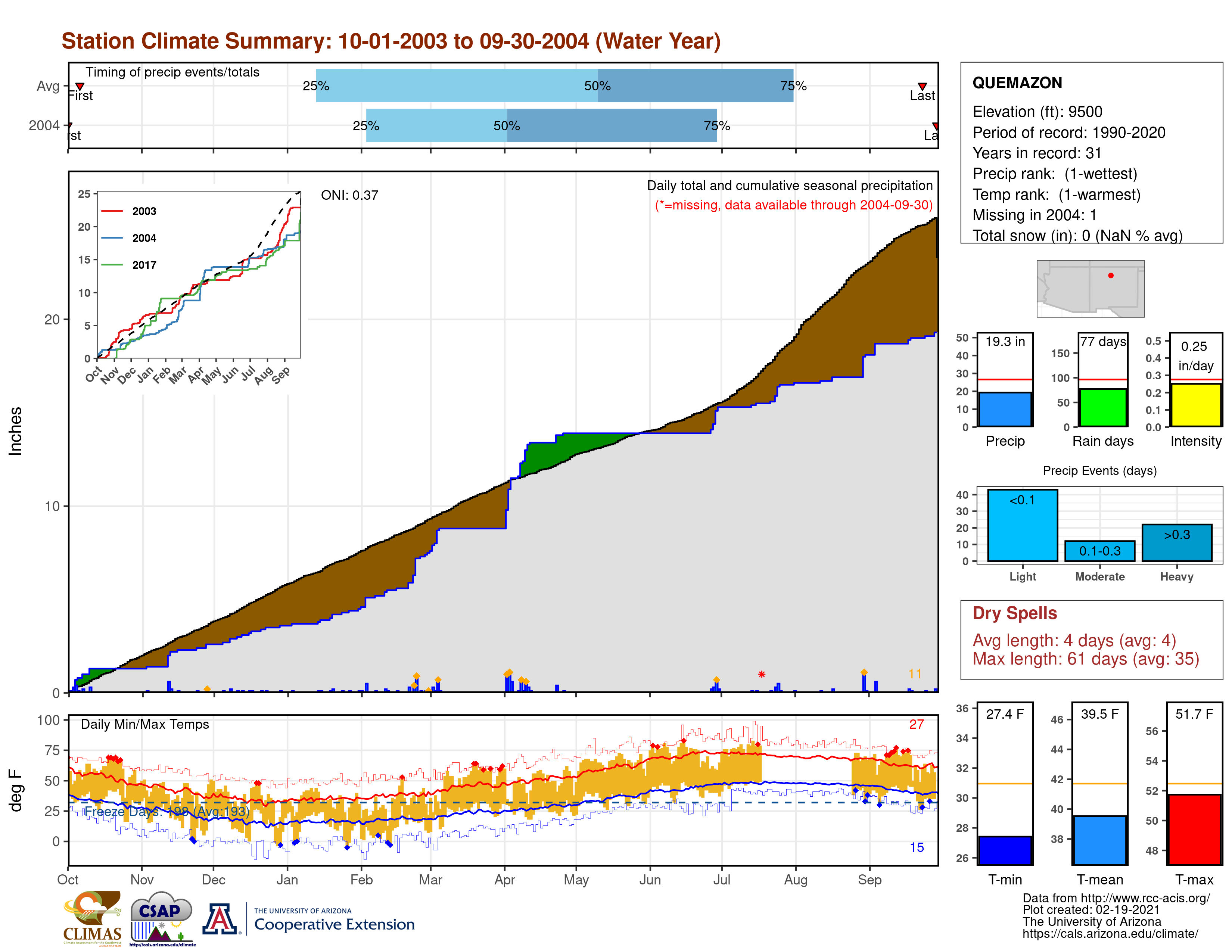Click the blue T-mean bar
This screenshot has height=952, width=1232.
click(1100, 840)
